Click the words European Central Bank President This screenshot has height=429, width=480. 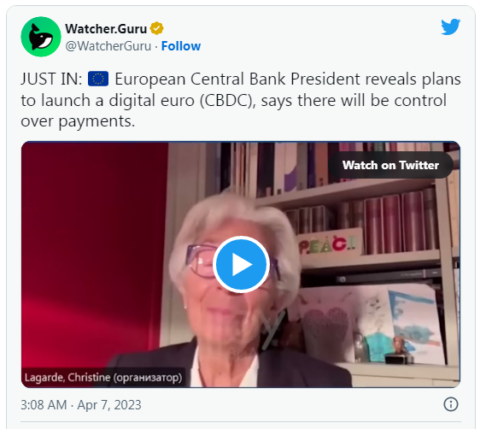(x=237, y=79)
